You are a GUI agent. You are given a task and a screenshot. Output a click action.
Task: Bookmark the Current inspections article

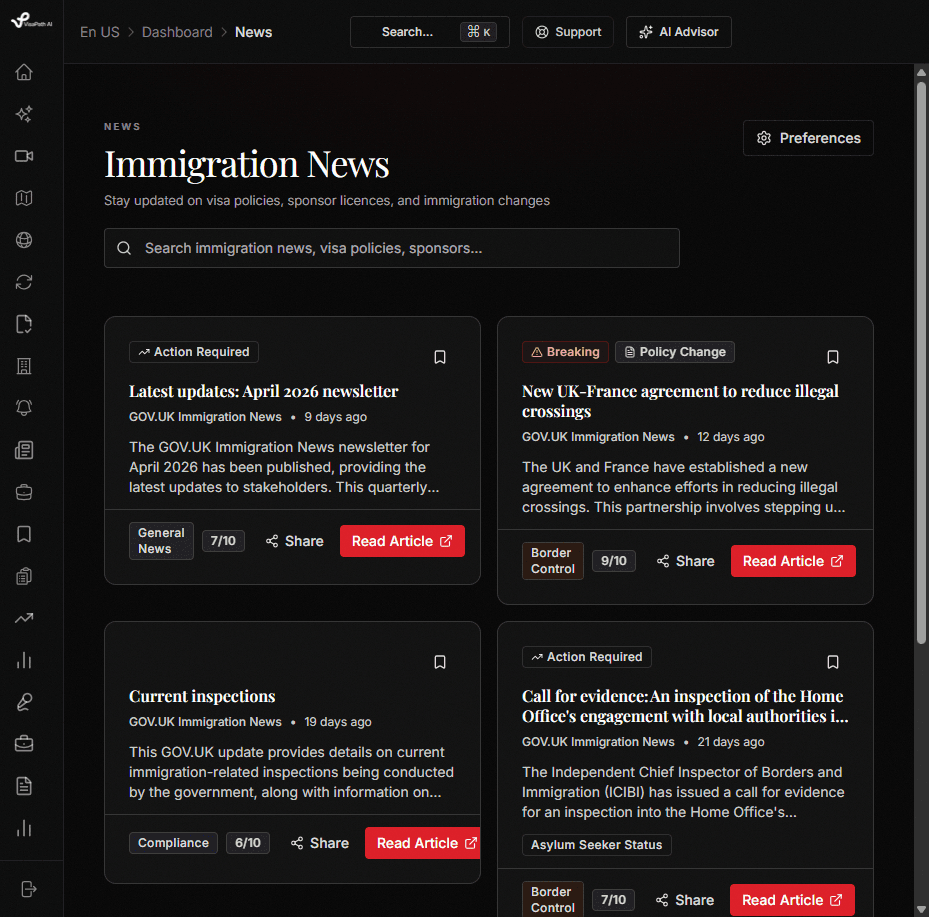tap(440, 662)
